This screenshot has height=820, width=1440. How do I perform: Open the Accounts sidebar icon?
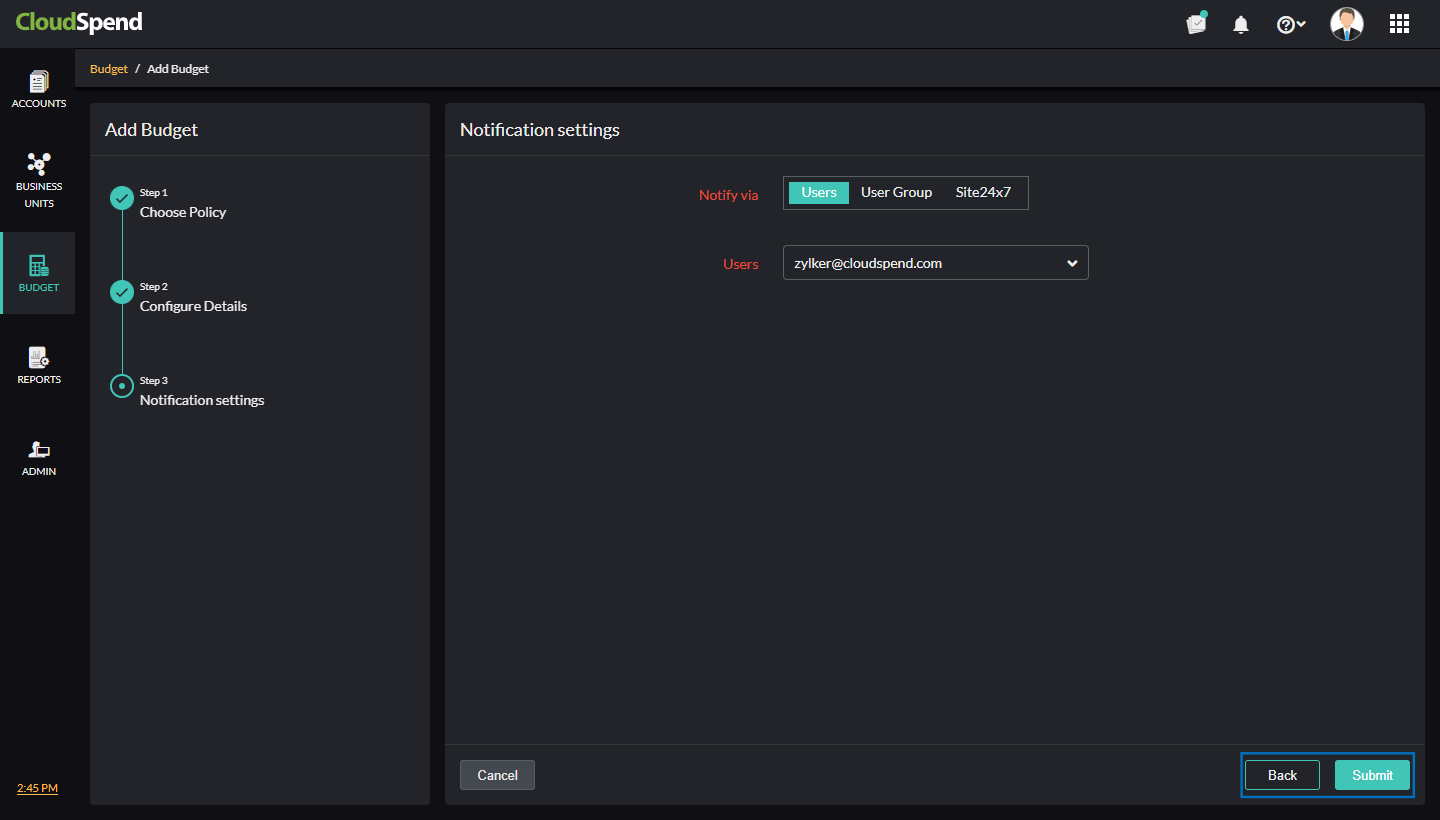(39, 83)
